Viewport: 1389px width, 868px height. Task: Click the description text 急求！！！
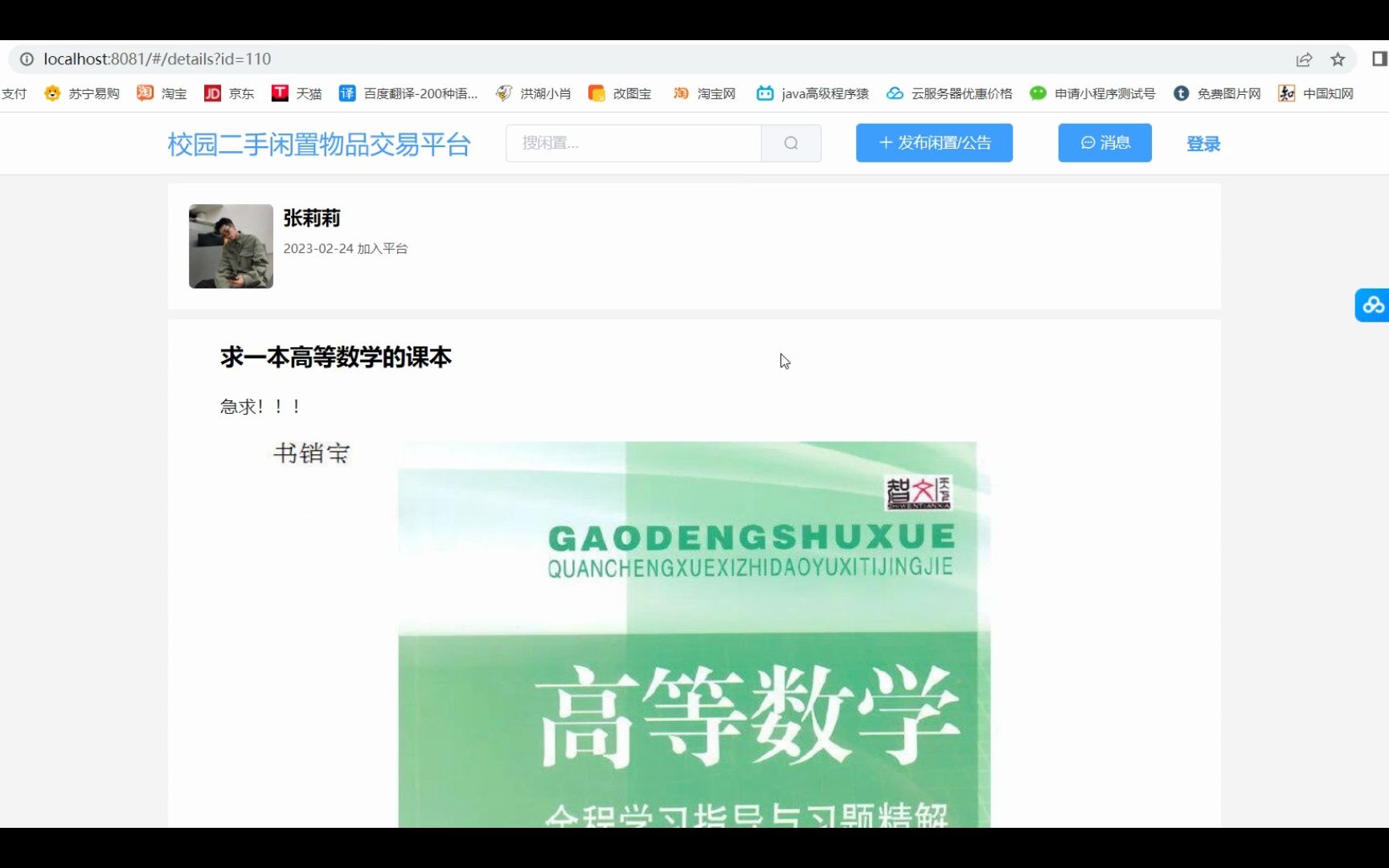(260, 407)
